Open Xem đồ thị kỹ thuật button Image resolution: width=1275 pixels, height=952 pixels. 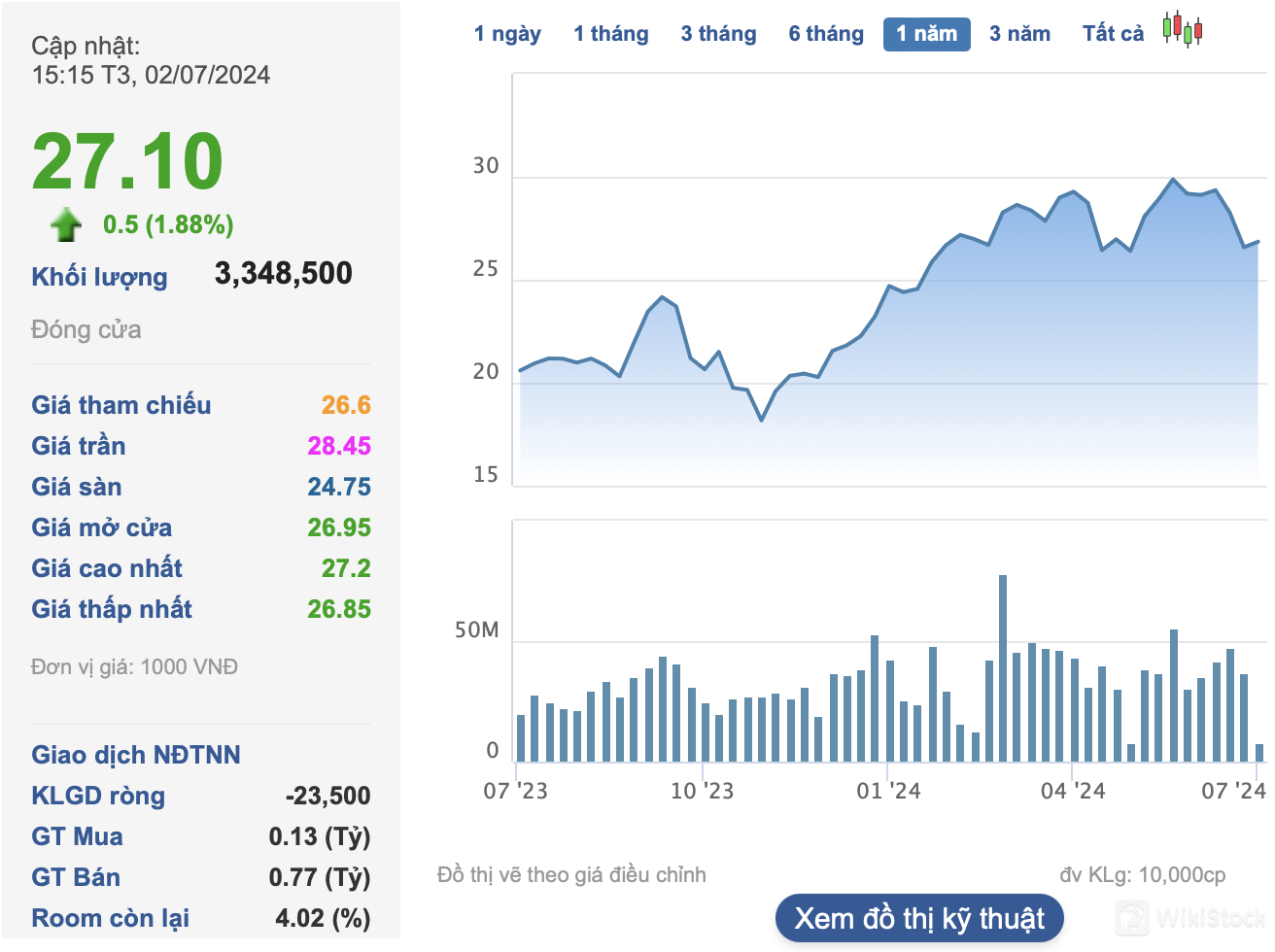(919, 918)
